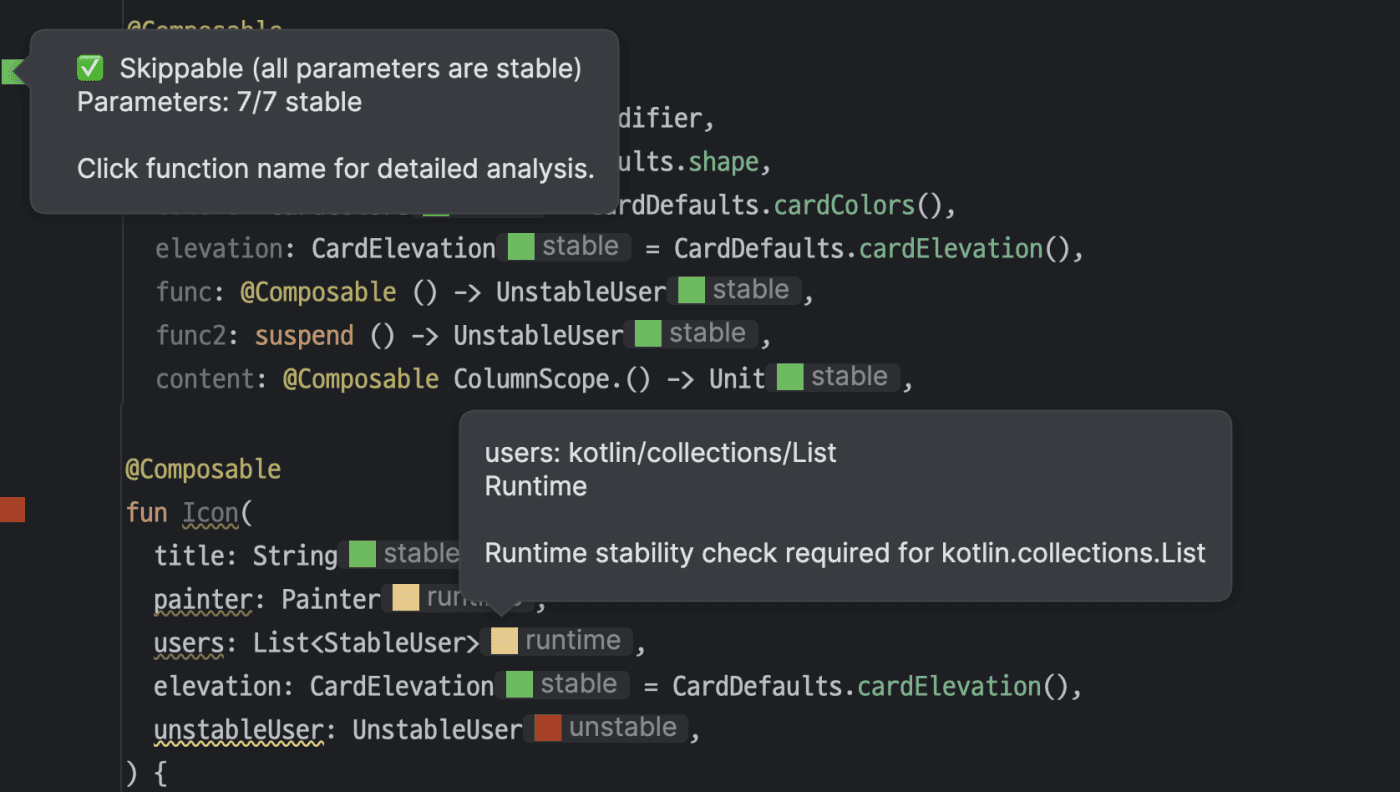This screenshot has width=1400, height=792.
Task: Click the green skippable gutter icon
Action: click(12, 71)
